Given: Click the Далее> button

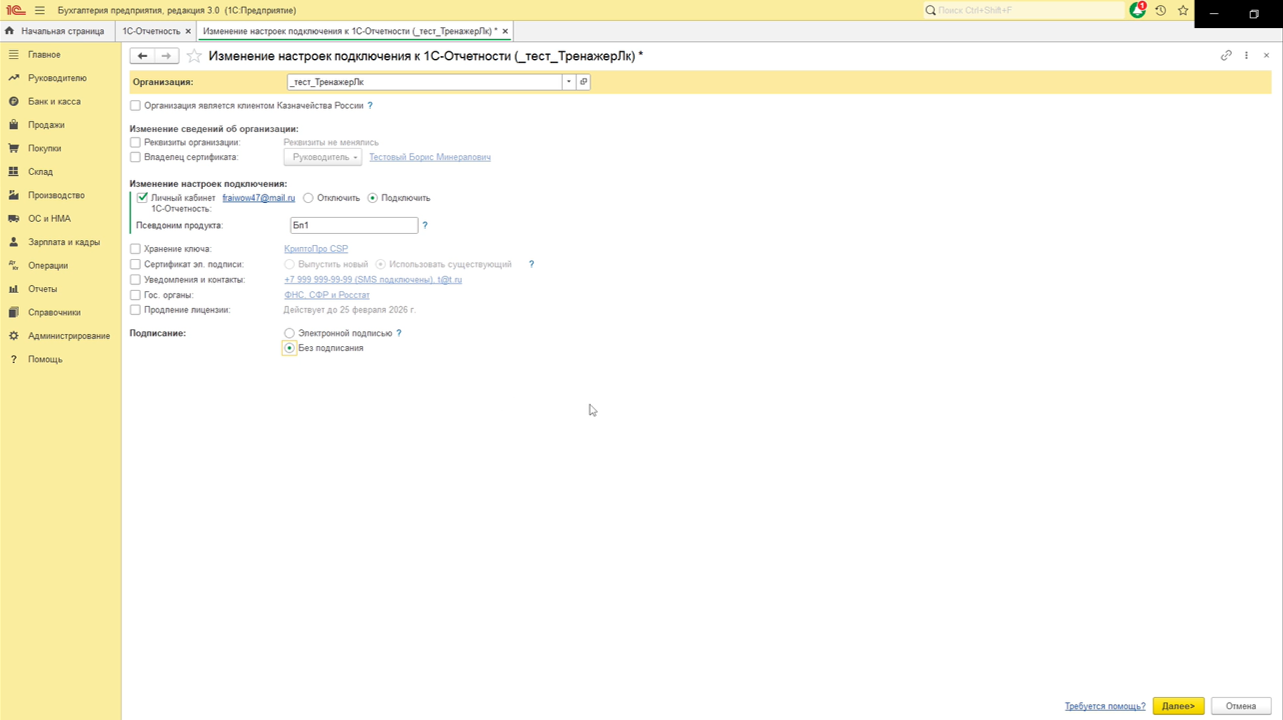Looking at the screenshot, I should (x=1178, y=706).
